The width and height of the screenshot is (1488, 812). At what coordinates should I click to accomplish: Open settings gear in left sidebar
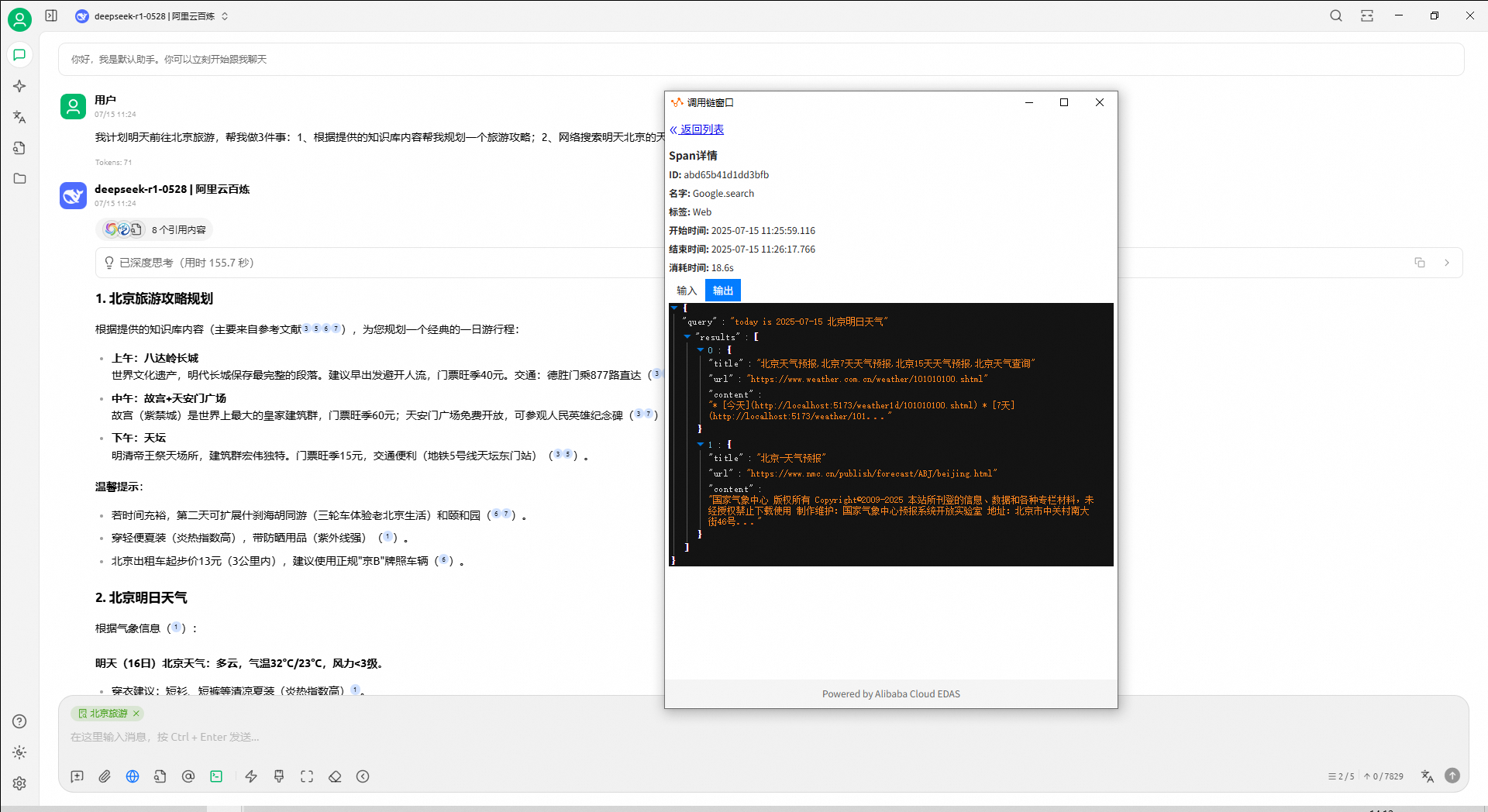[x=19, y=783]
